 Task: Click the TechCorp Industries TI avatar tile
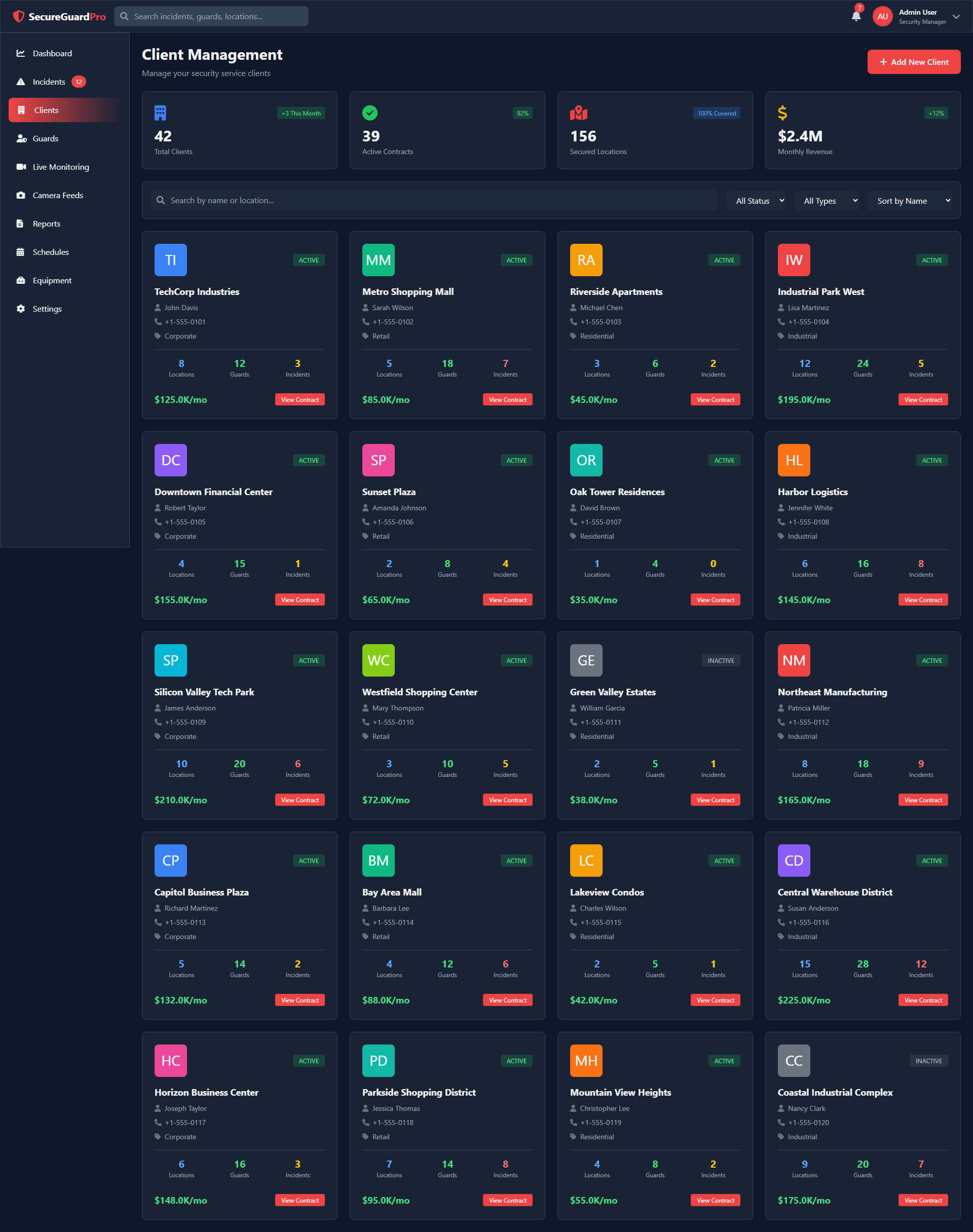point(170,259)
